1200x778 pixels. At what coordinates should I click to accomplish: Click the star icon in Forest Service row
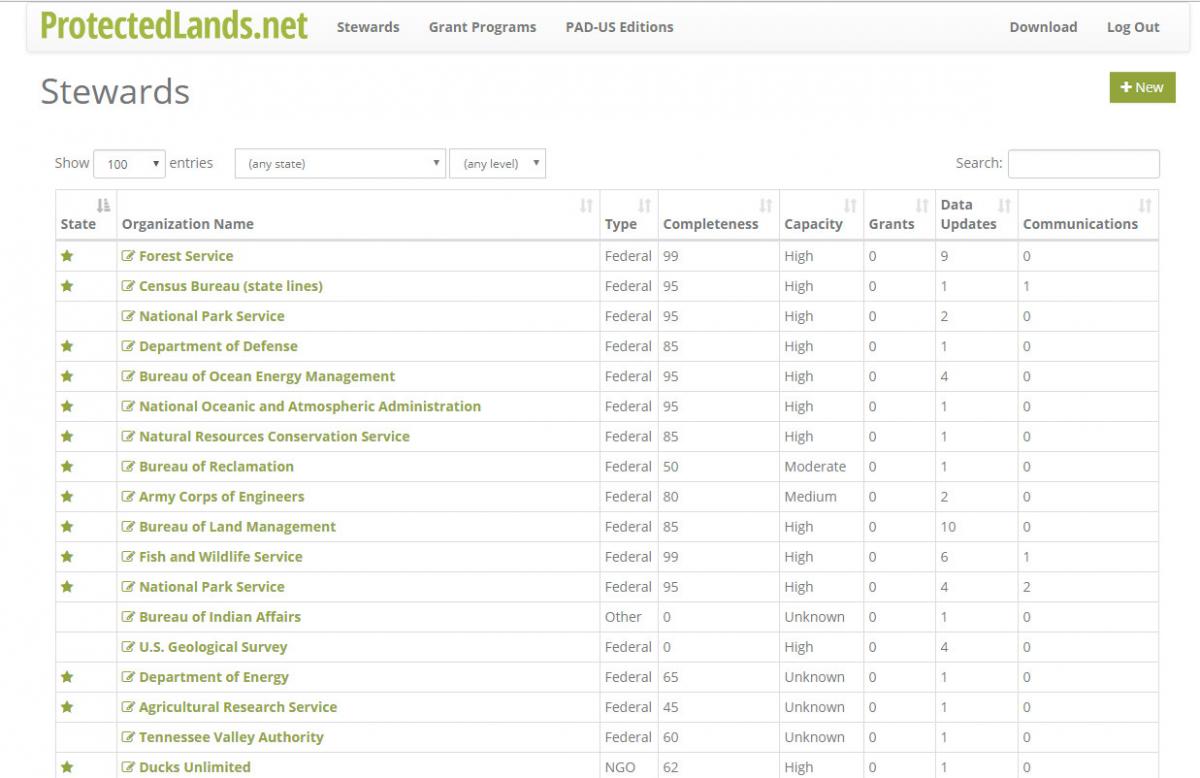pos(67,256)
